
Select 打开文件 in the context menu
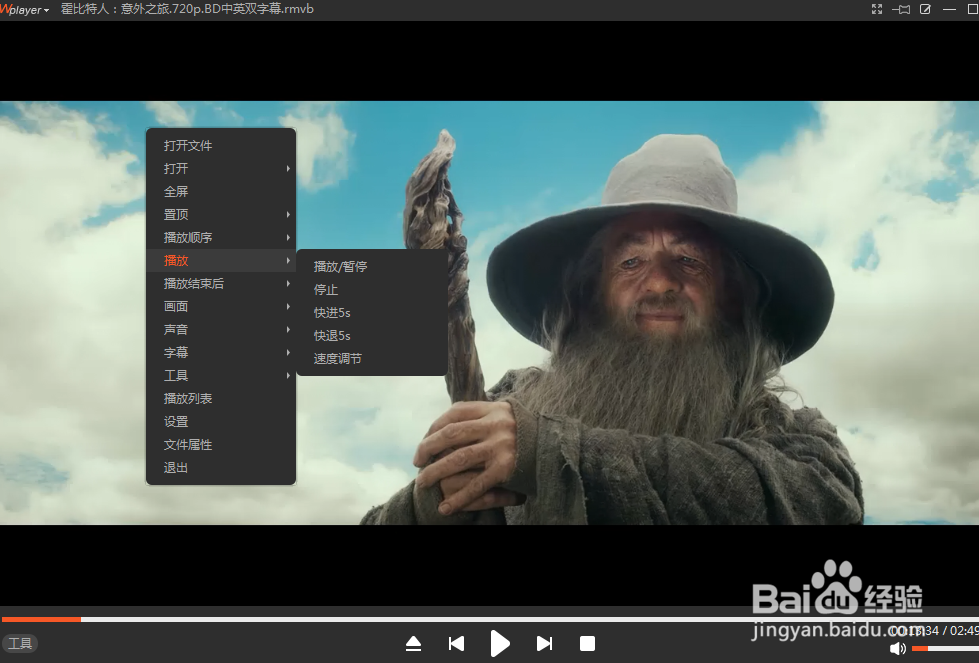coord(220,145)
